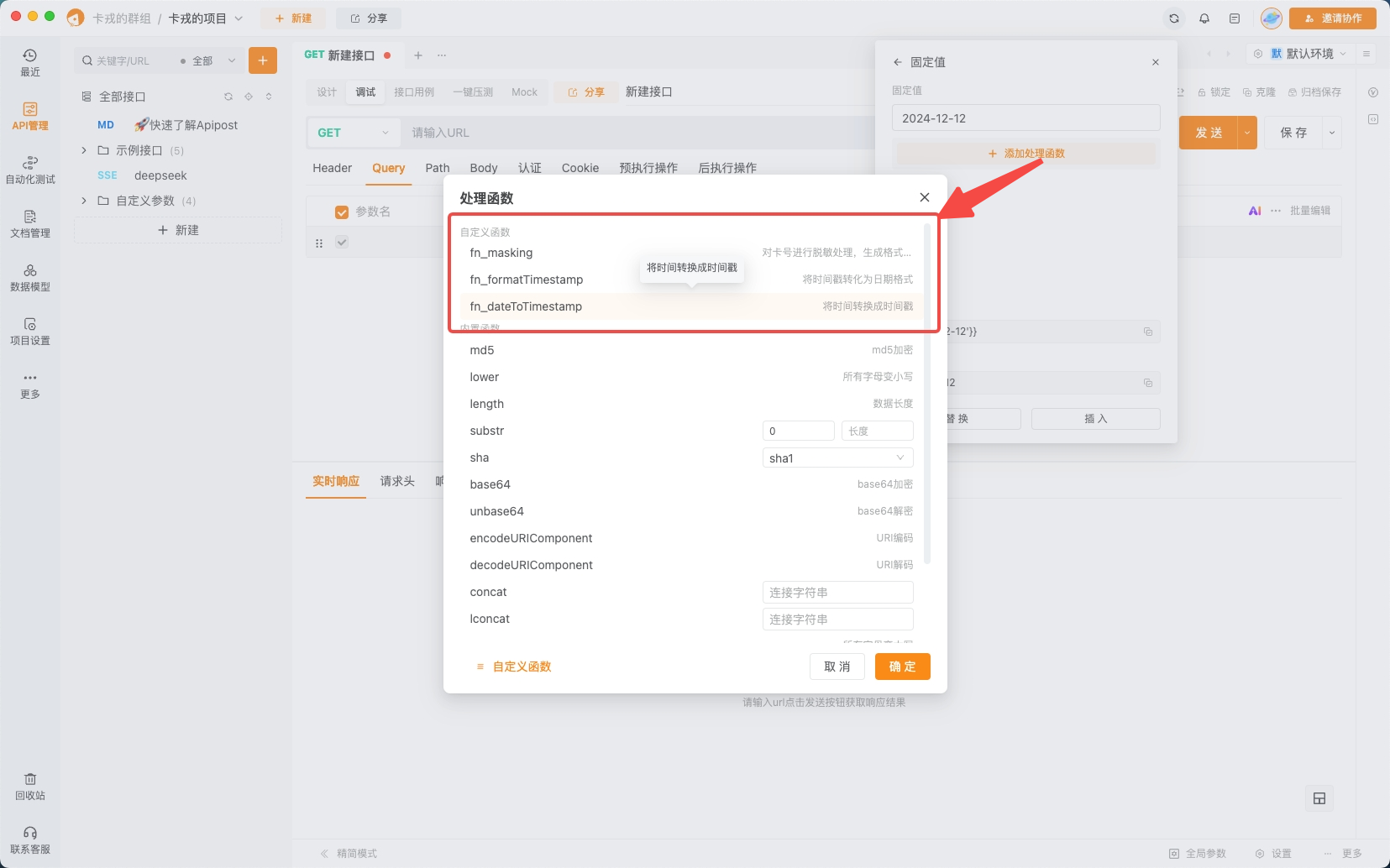Image resolution: width=1390 pixels, height=868 pixels.
Task: Expand the 示例接口 folder
Action: pyautogui.click(x=84, y=150)
